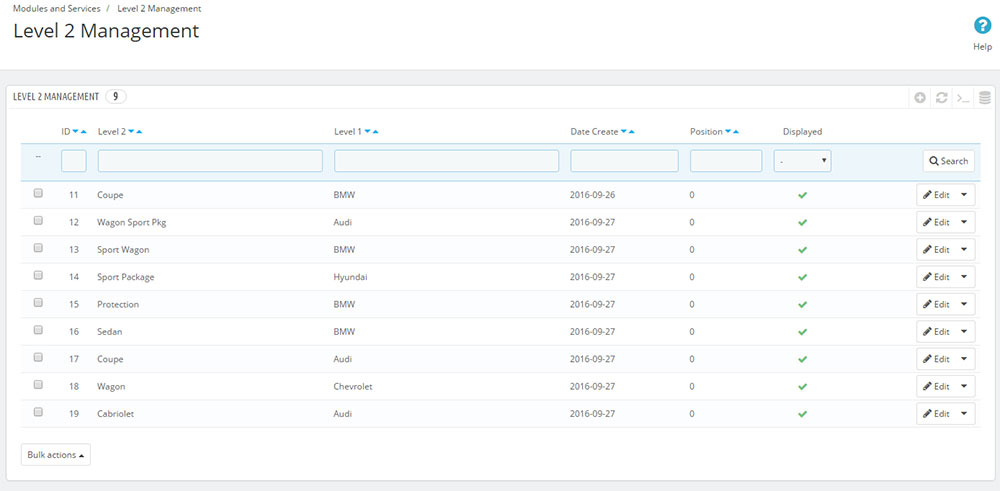Sort ID column descending with down arrow
Screen dimensions: 1000x491
[x=75, y=131]
